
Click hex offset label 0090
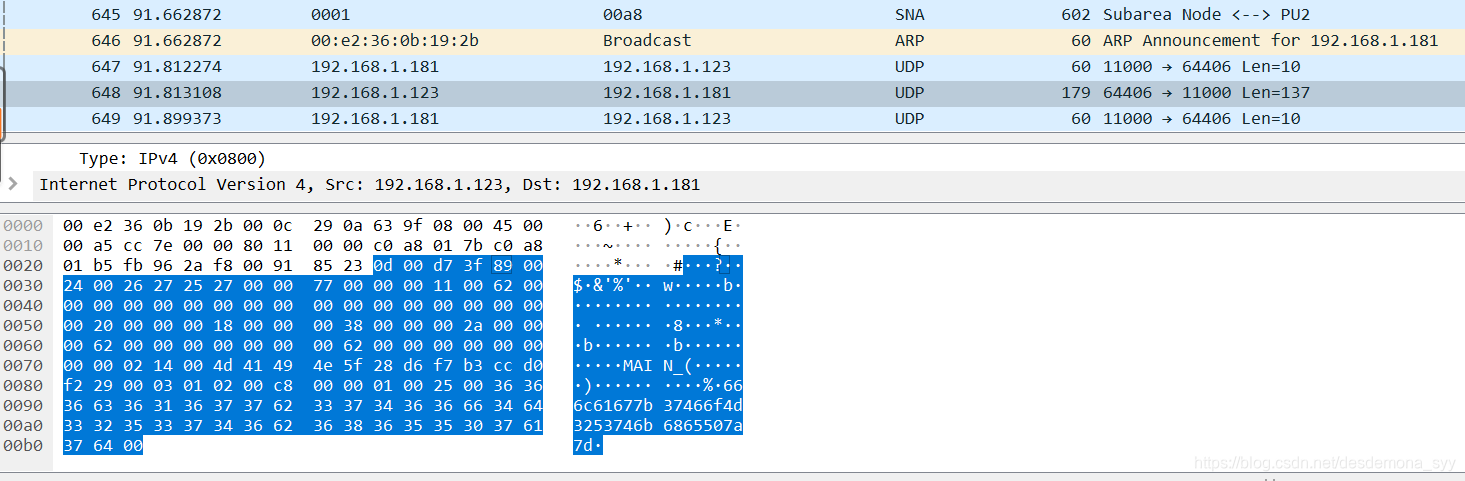point(23,406)
